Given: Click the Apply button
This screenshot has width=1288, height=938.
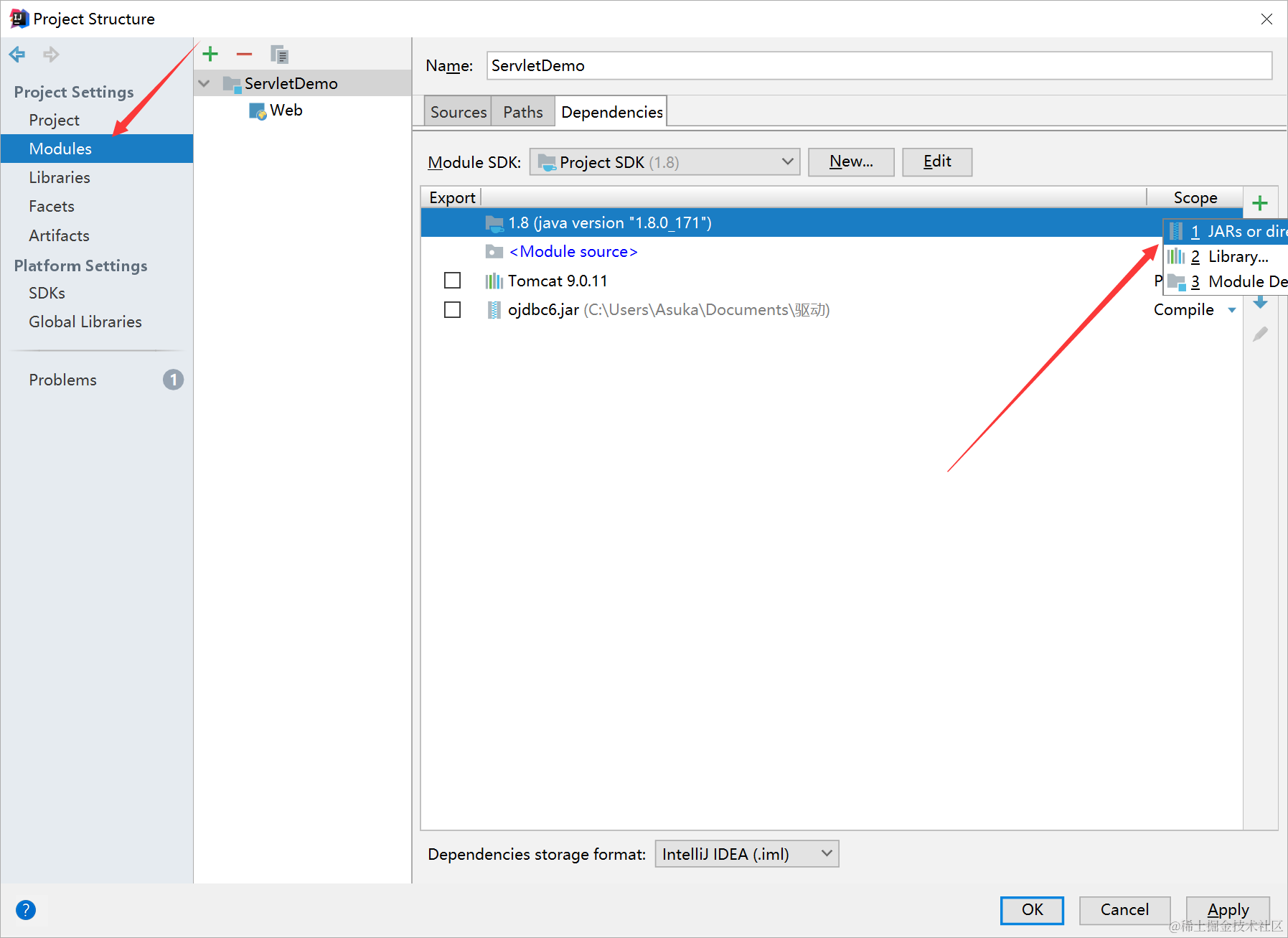Looking at the screenshot, I should click(1228, 910).
